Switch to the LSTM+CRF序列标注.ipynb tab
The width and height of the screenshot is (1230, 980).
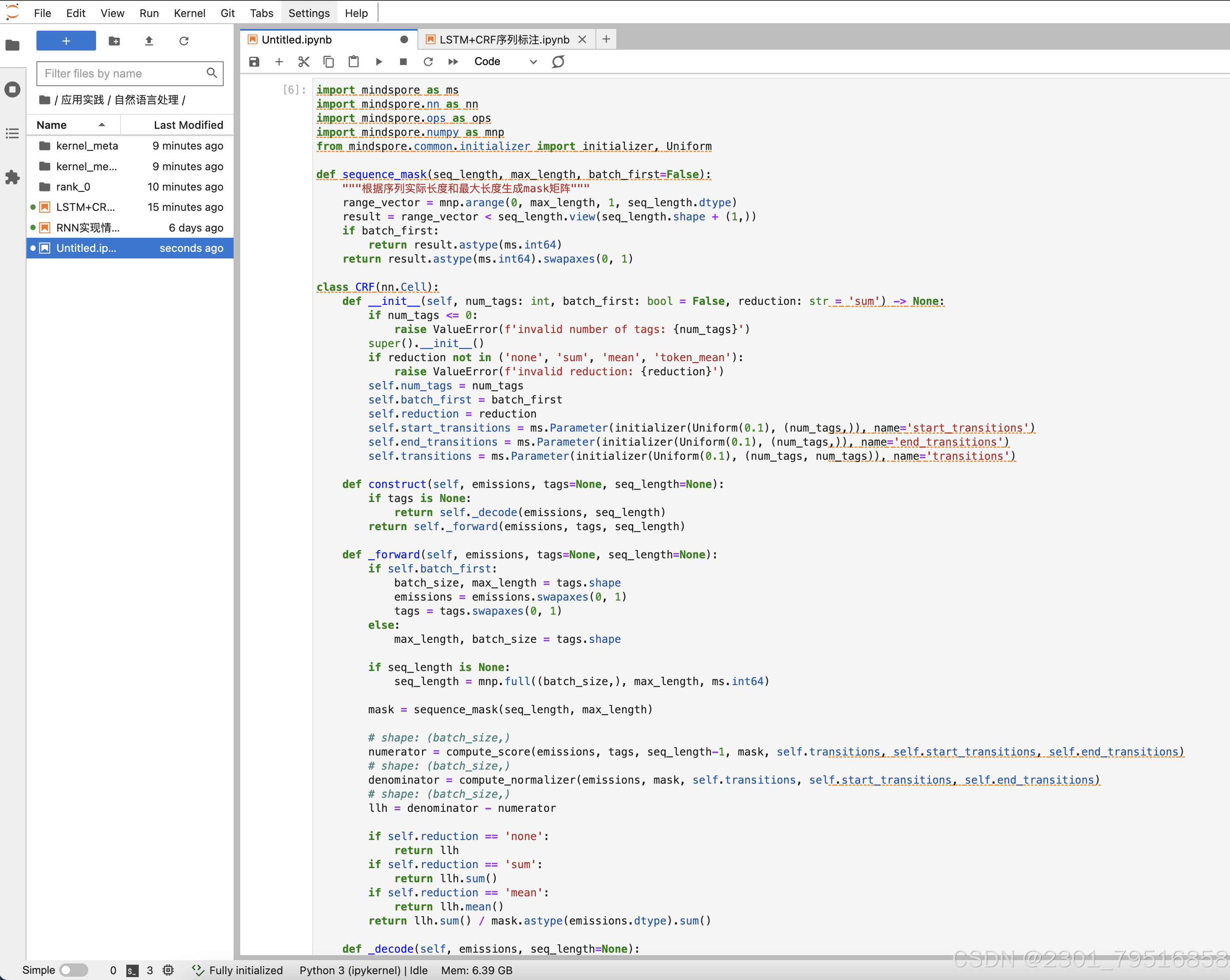(x=504, y=39)
